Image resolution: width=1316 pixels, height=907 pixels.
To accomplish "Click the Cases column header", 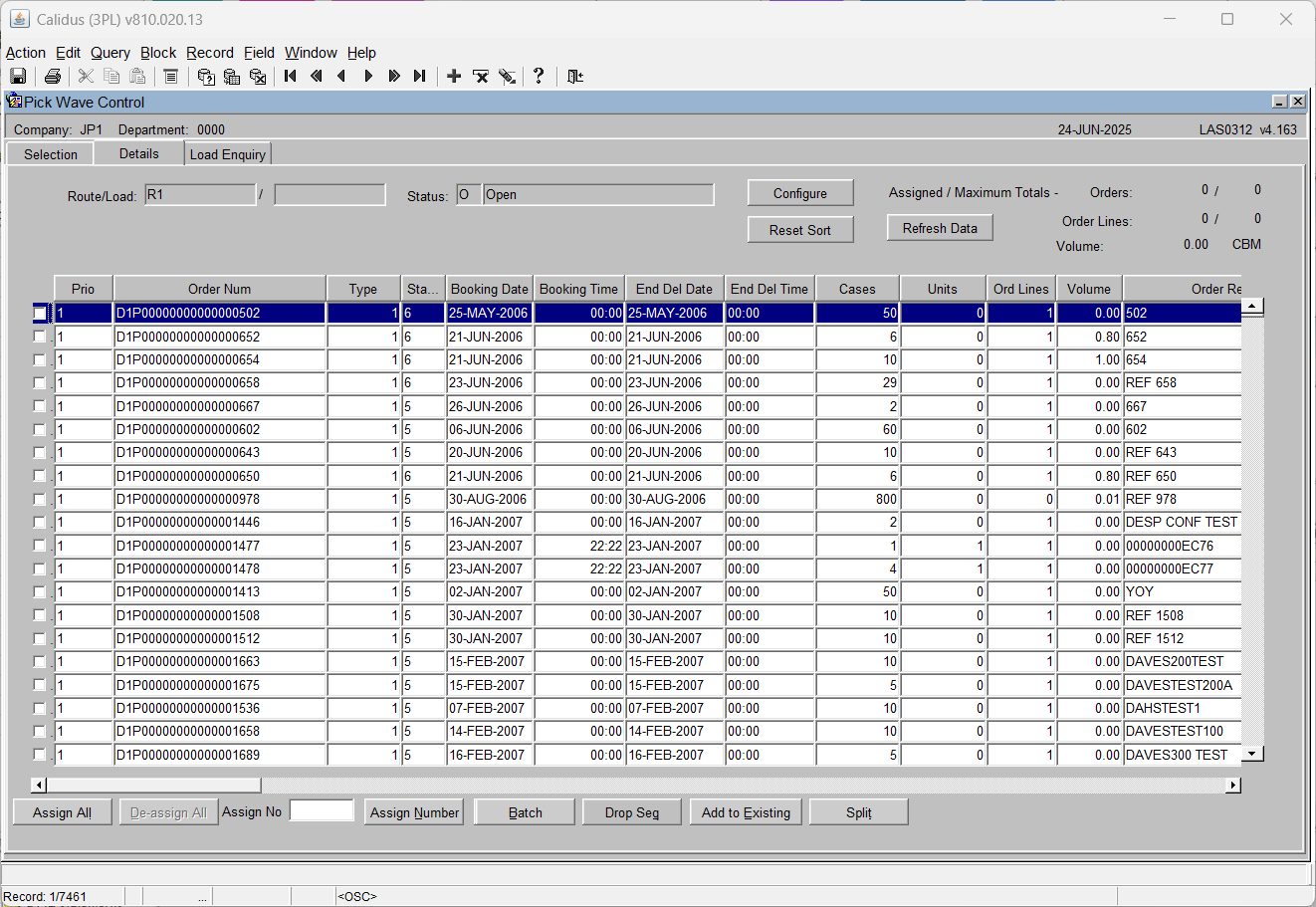I will (x=857, y=289).
